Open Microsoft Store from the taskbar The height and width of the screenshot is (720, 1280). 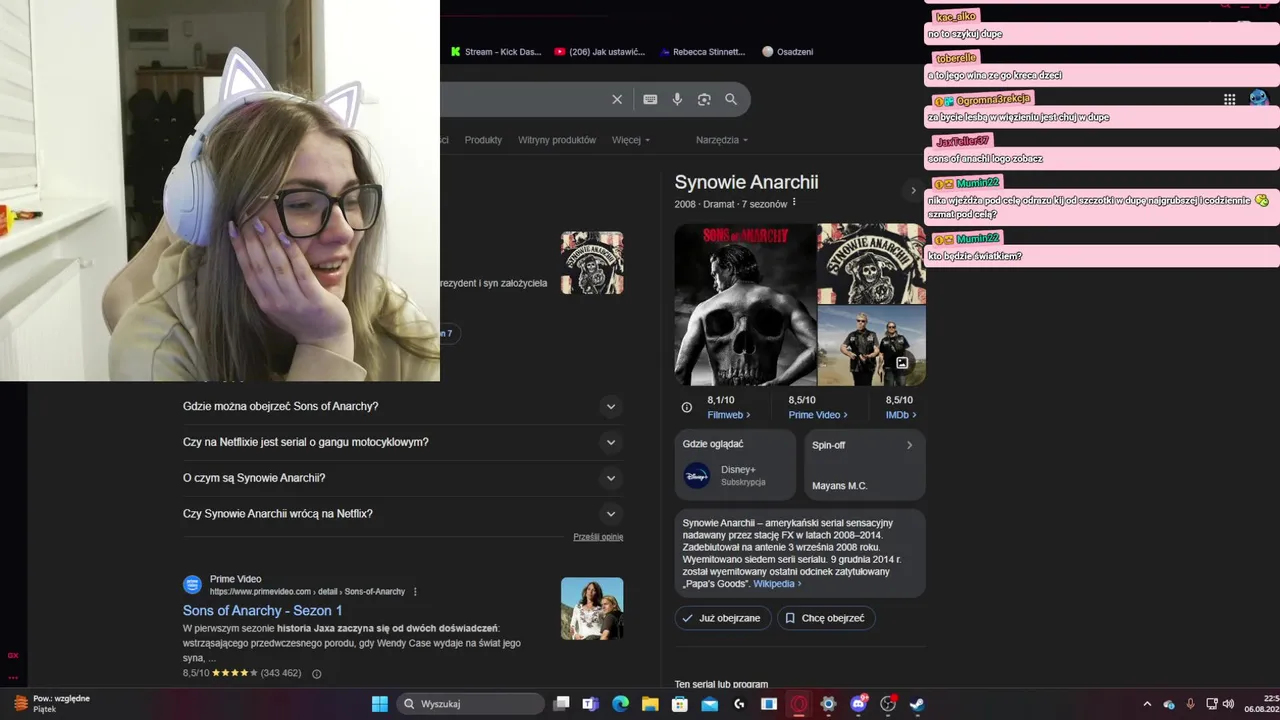point(680,704)
